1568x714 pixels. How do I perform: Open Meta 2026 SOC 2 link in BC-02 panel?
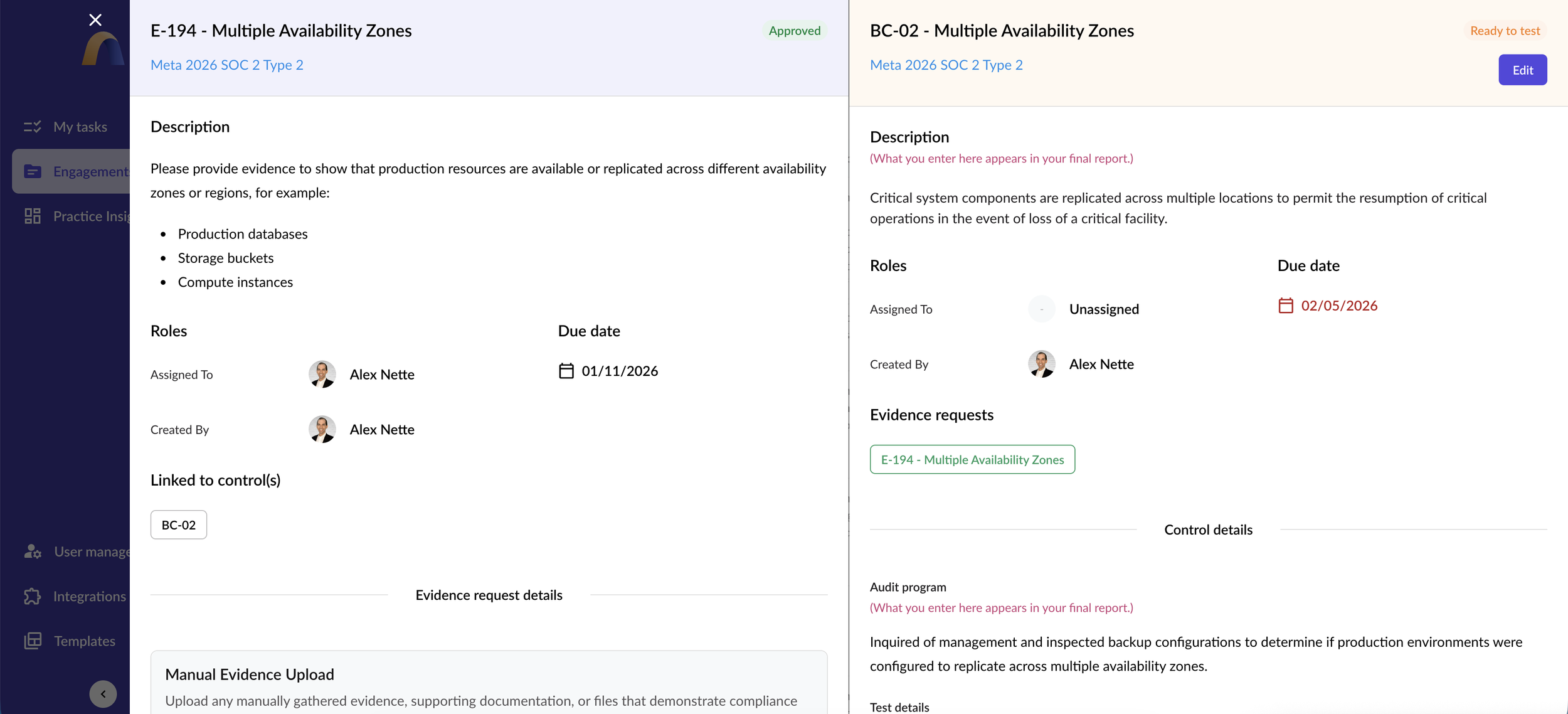point(946,65)
